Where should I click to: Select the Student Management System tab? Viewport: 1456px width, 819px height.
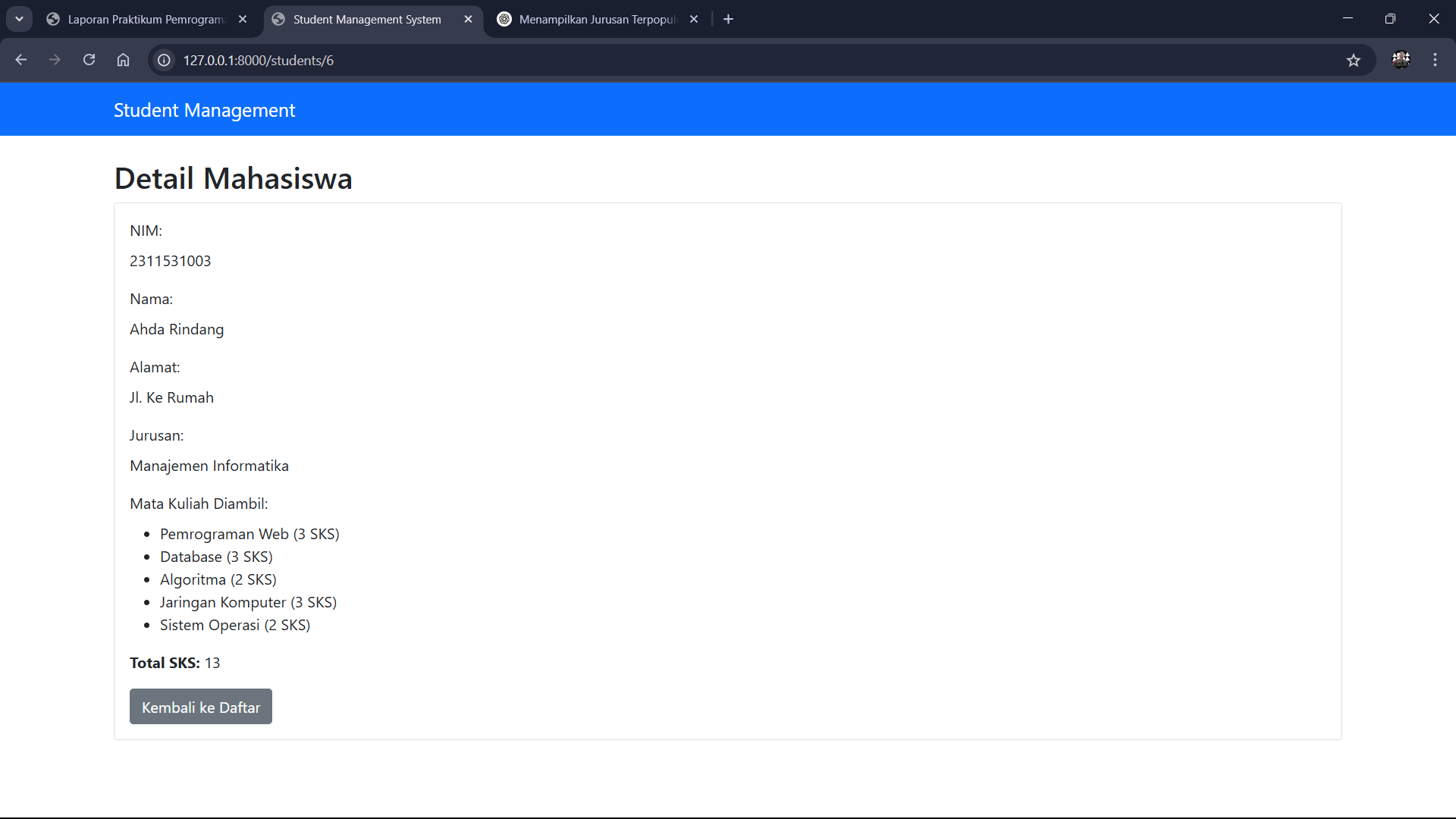point(366,19)
